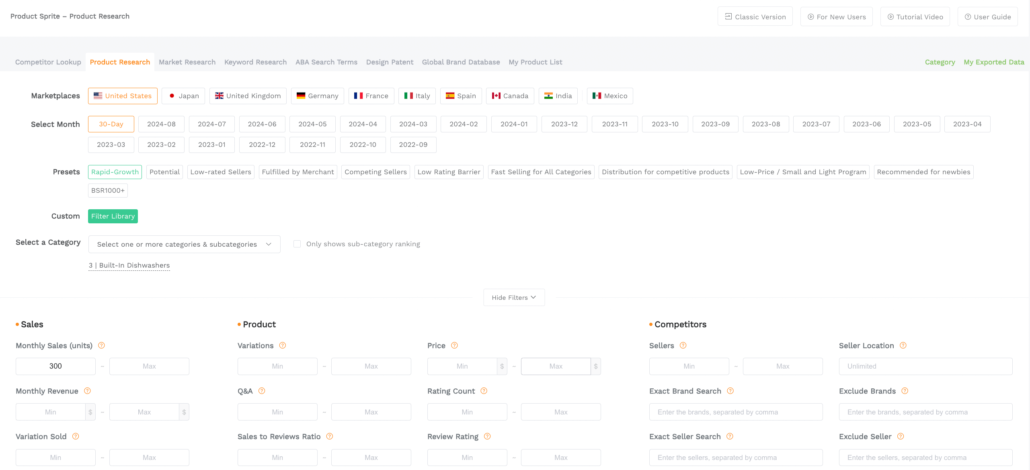Click info icon beside Seller Location
Image resolution: width=1030 pixels, height=470 pixels.
click(x=903, y=345)
